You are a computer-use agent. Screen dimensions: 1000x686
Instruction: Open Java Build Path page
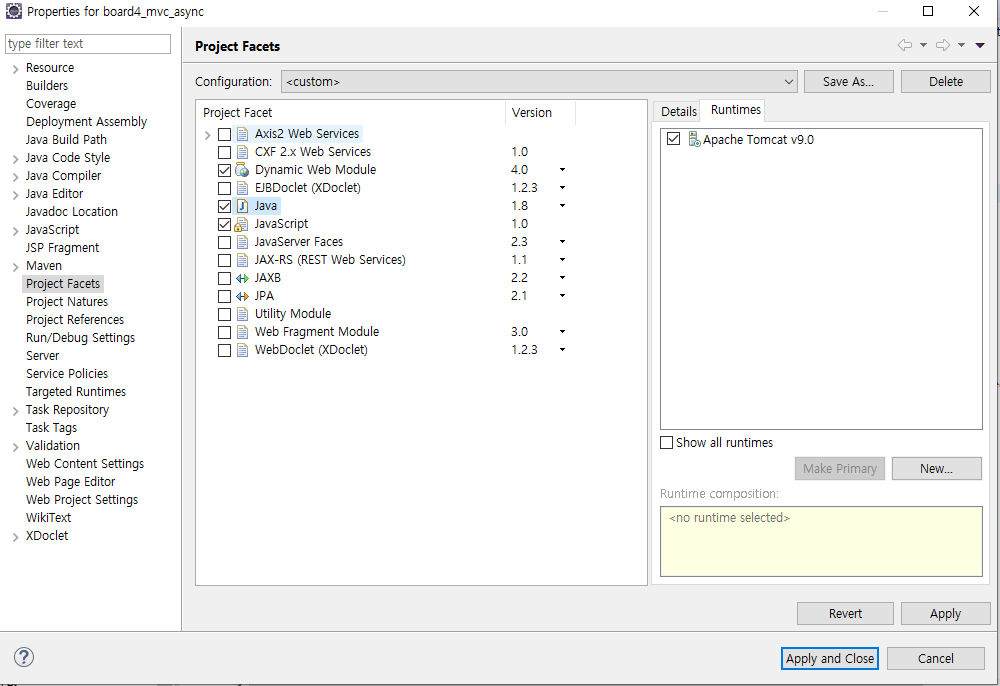(x=66, y=140)
